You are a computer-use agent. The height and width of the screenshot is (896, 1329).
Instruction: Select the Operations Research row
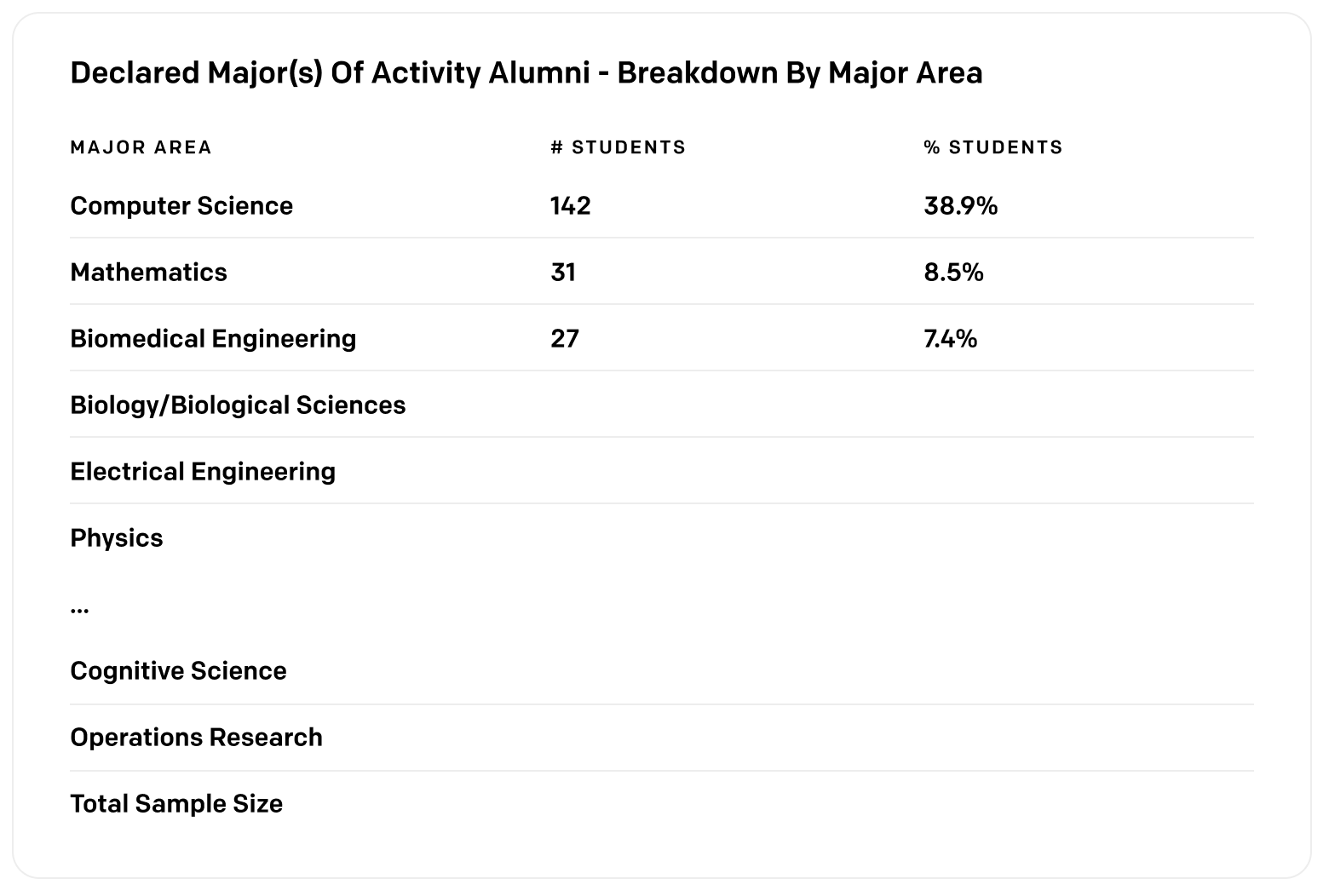click(x=662, y=738)
